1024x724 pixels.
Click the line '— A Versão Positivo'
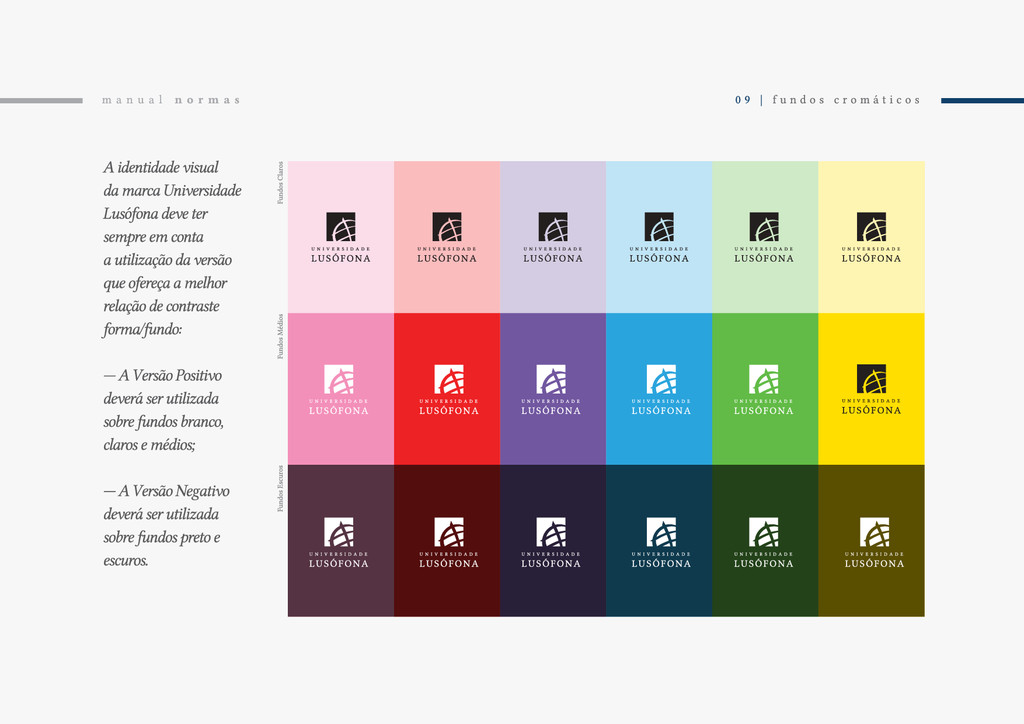pos(163,375)
